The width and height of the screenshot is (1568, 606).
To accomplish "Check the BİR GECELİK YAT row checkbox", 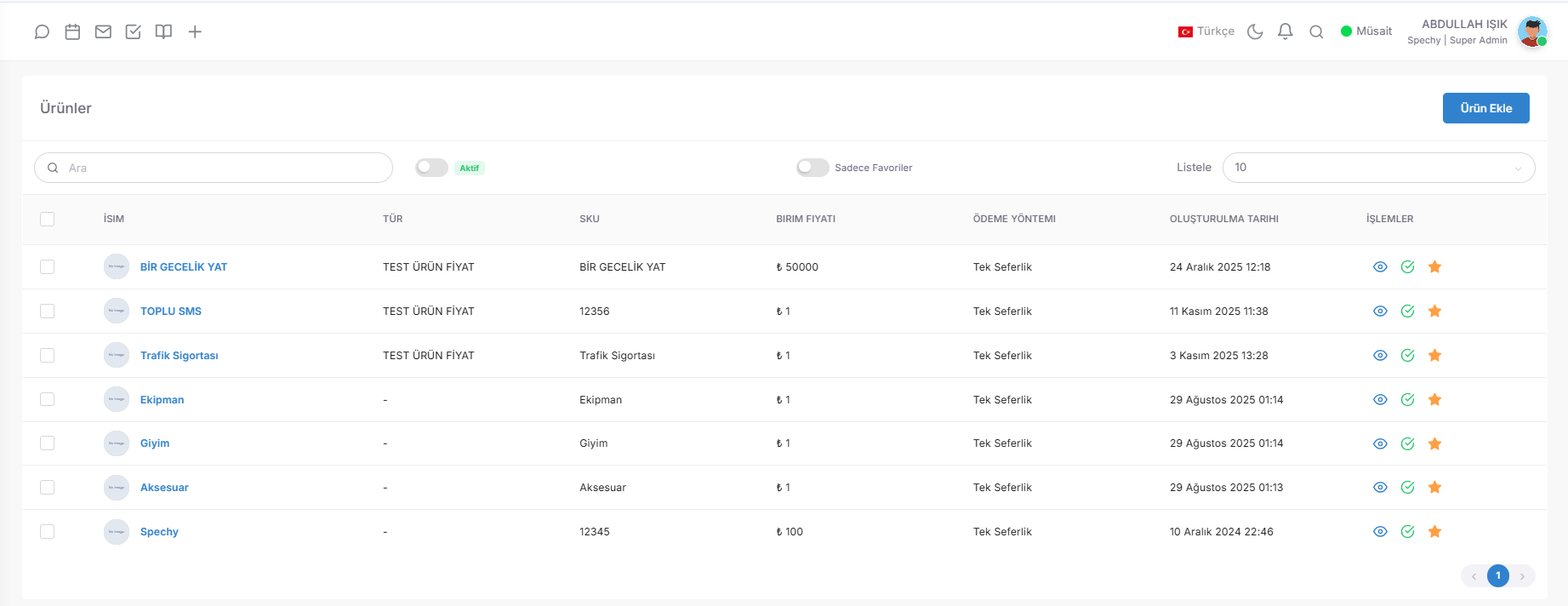I will [x=47, y=267].
